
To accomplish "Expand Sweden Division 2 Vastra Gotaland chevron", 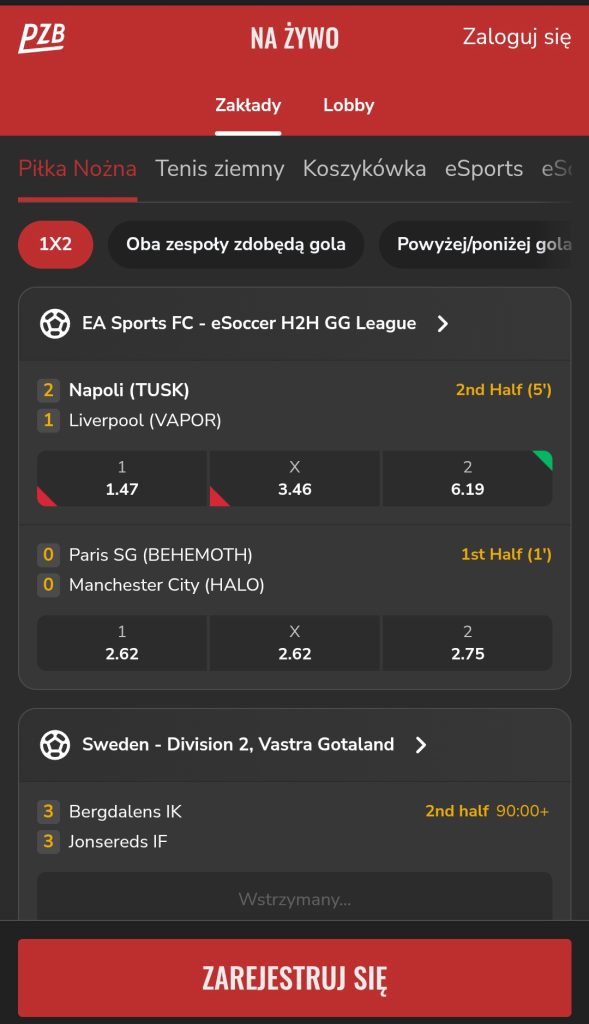I will pos(421,744).
